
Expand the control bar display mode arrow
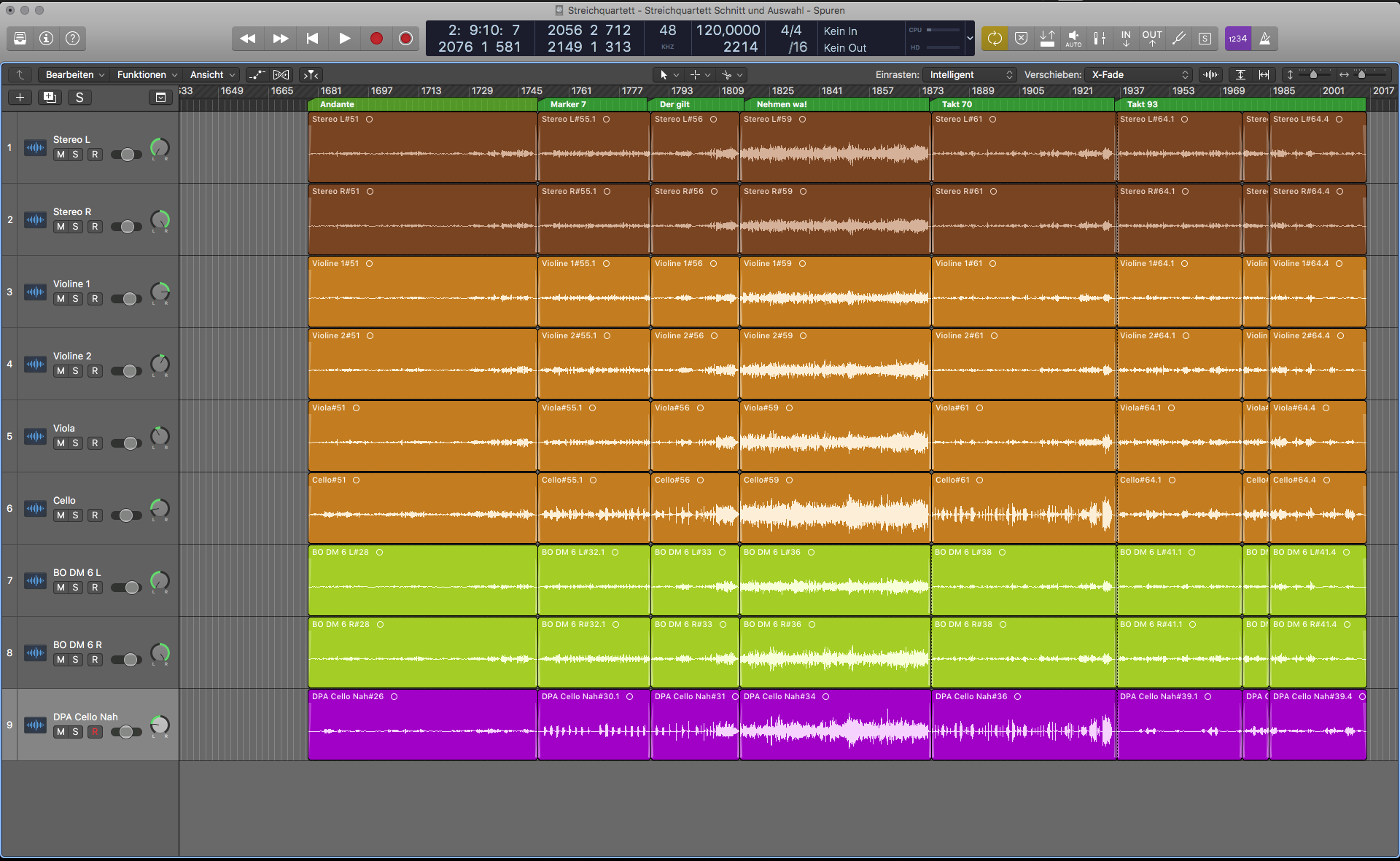pyautogui.click(x=970, y=39)
